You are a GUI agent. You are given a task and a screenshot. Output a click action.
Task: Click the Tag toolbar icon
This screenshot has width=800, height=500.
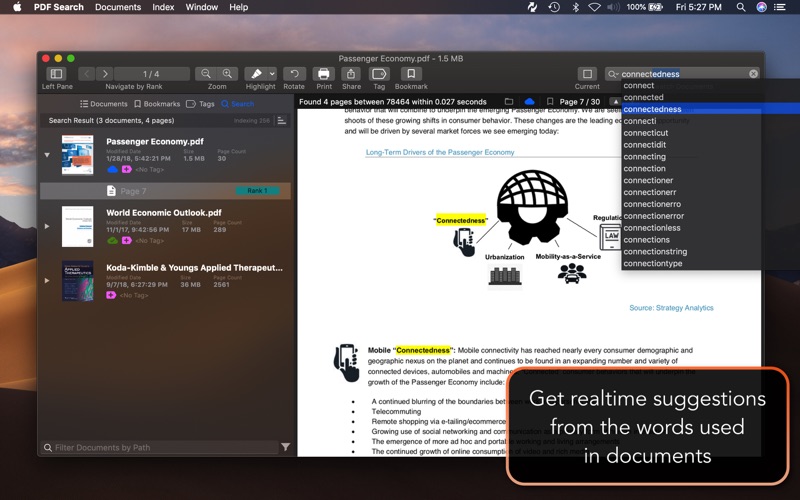[x=379, y=74]
